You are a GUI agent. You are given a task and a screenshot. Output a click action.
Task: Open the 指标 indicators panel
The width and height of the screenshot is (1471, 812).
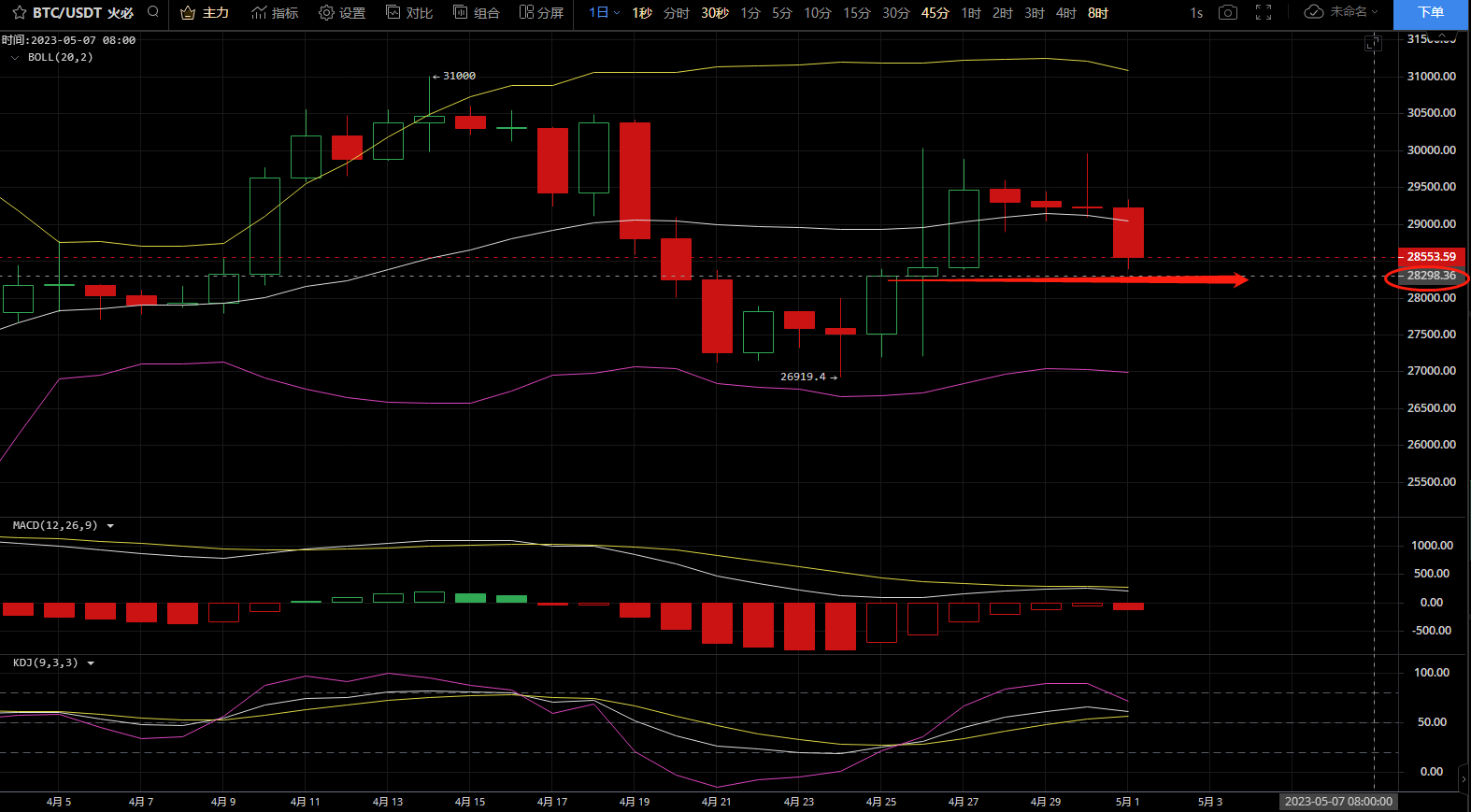pyautogui.click(x=275, y=13)
